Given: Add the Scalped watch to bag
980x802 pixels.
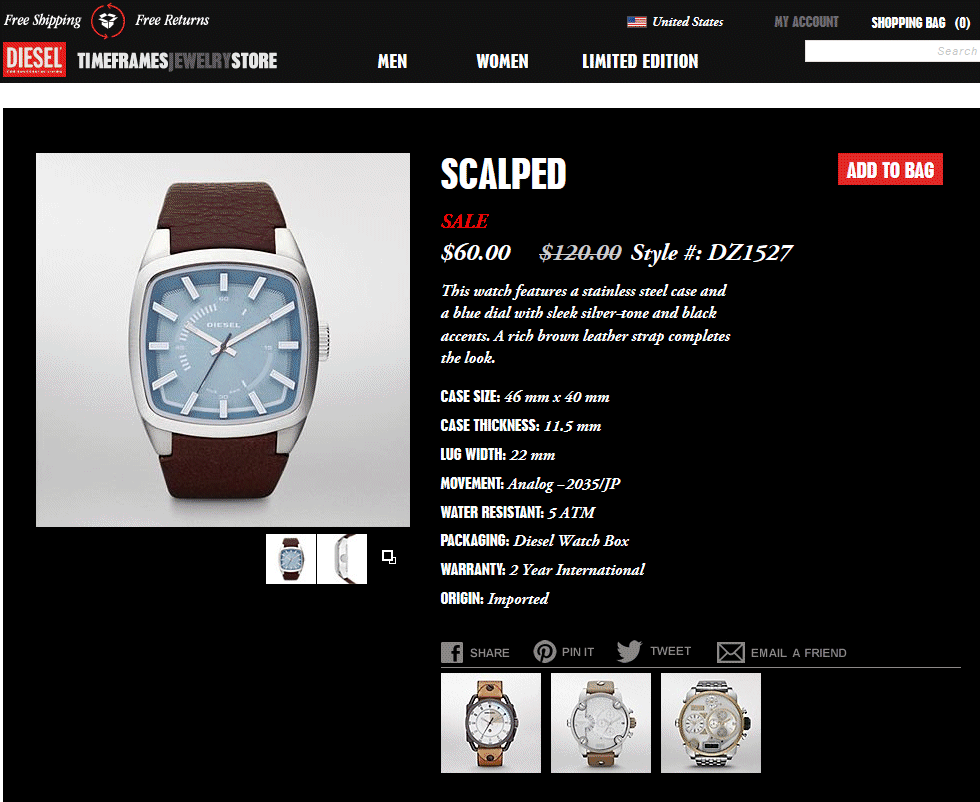Looking at the screenshot, I should (x=890, y=169).
